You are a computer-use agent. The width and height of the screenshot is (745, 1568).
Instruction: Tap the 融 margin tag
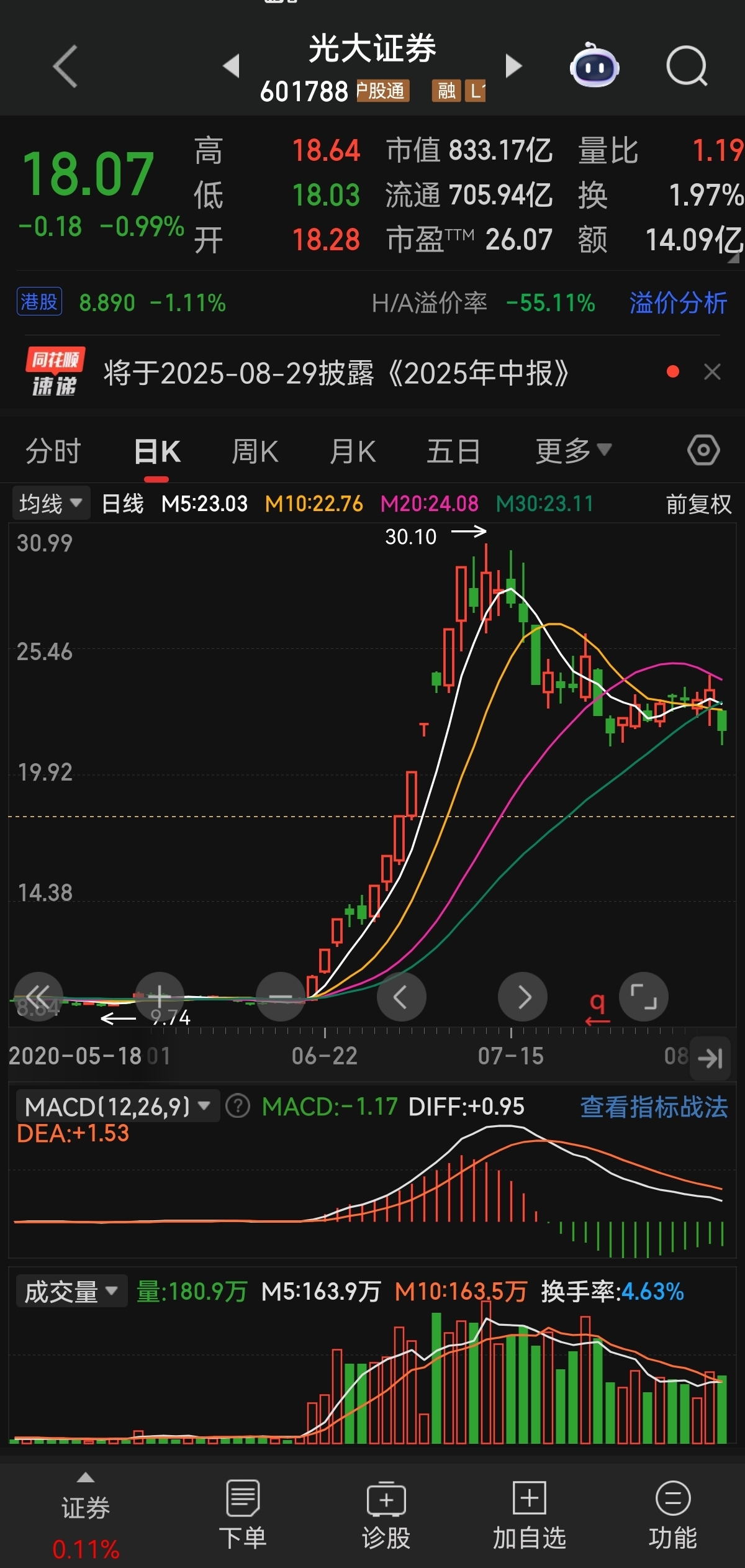tap(446, 91)
